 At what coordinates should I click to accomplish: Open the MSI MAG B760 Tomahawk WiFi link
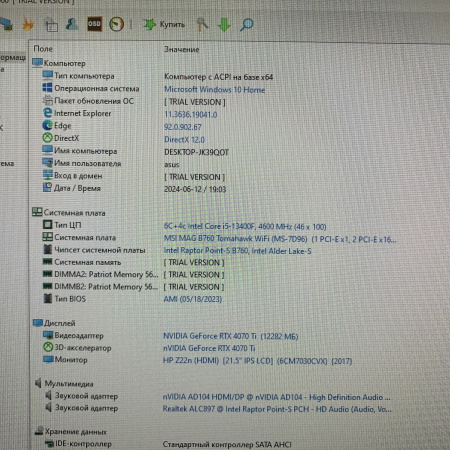pos(280,239)
